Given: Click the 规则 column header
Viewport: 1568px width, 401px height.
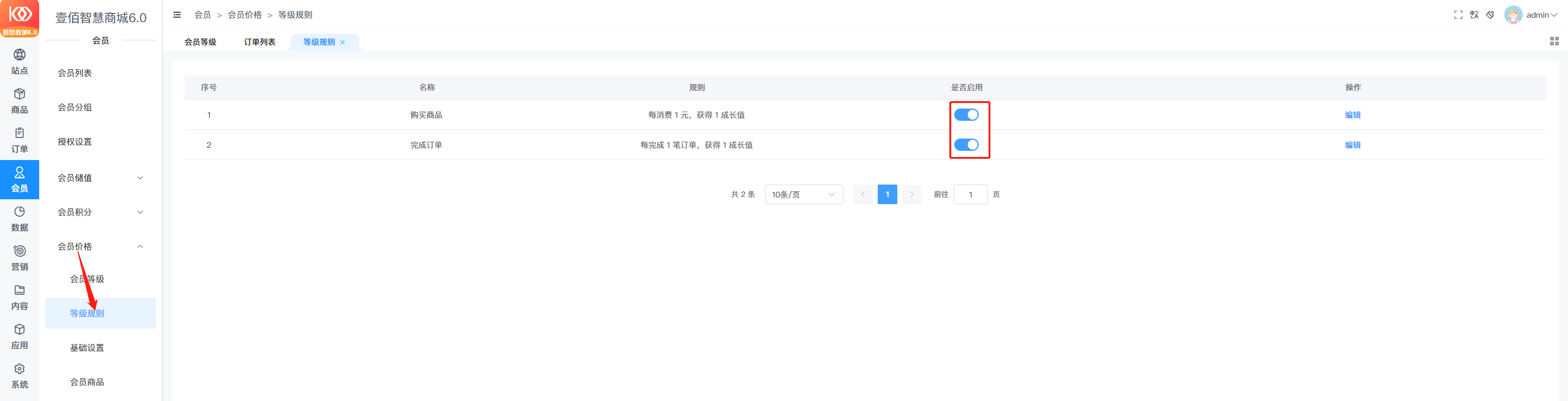Looking at the screenshot, I should (x=697, y=87).
